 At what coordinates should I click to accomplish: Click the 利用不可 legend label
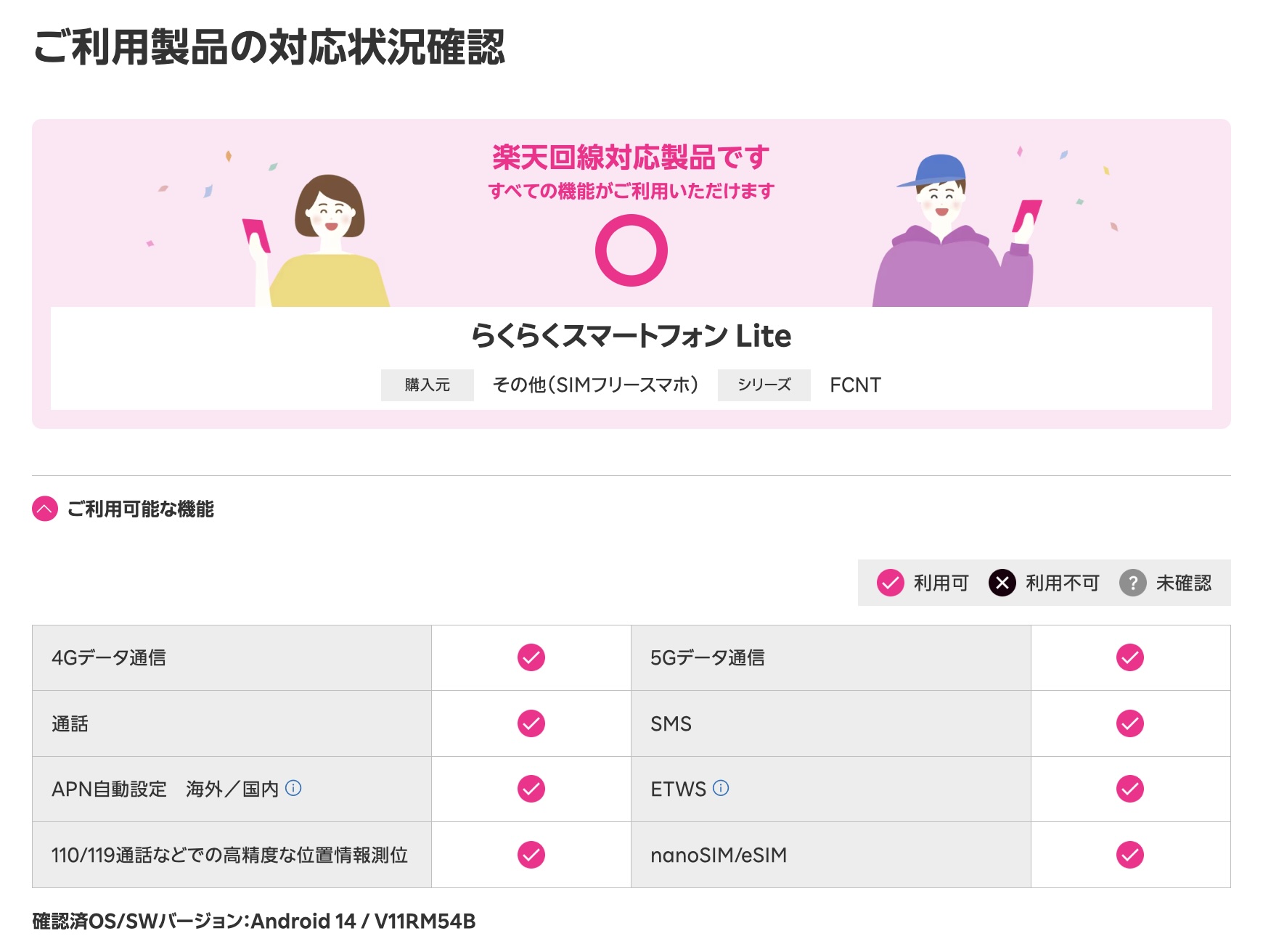tap(1063, 583)
